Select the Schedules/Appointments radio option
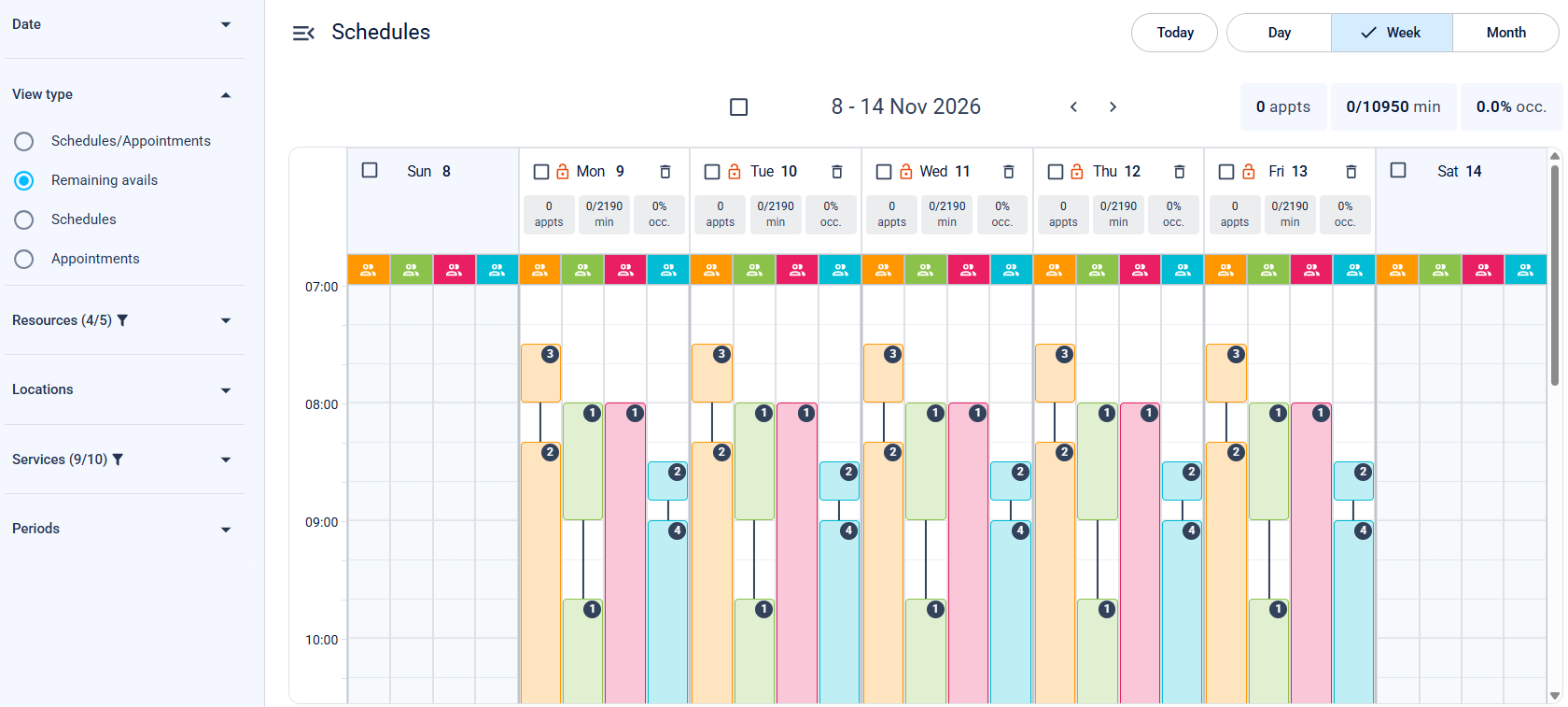The height and width of the screenshot is (707, 1568). click(x=24, y=141)
